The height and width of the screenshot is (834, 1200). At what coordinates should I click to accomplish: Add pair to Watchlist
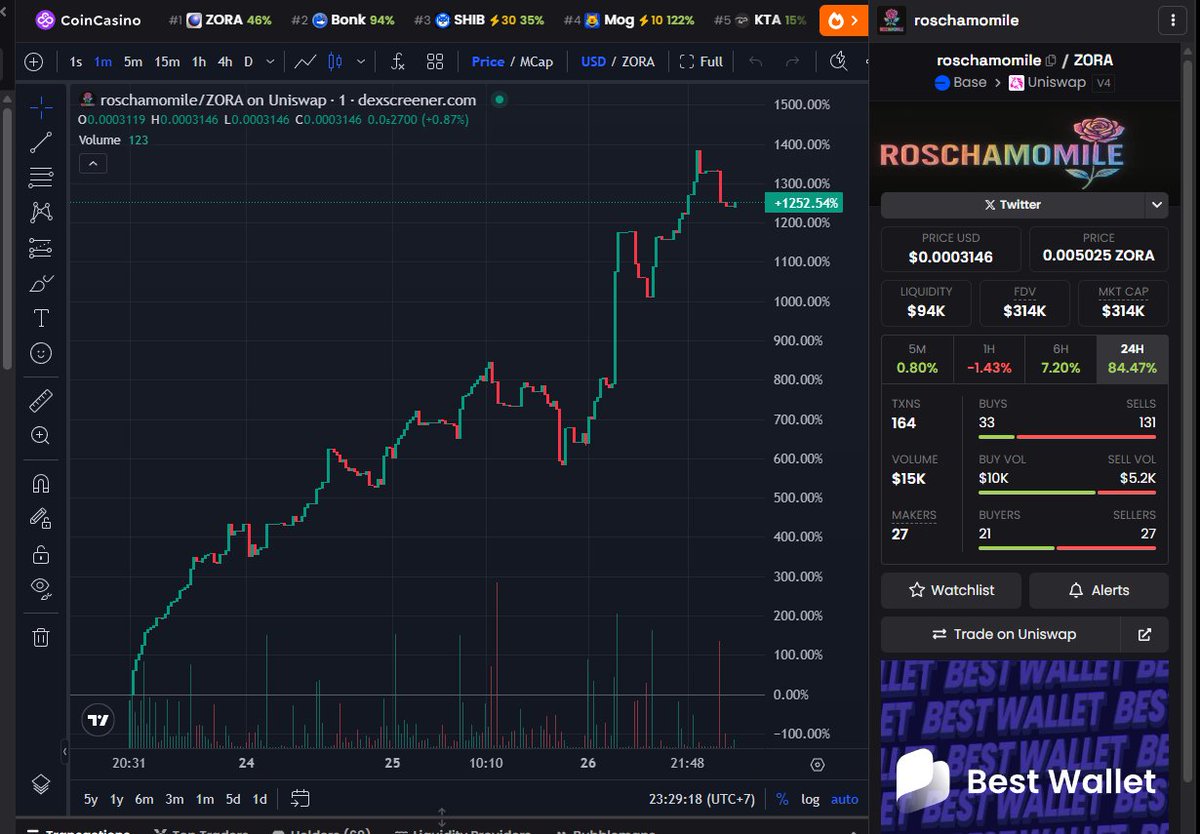951,590
